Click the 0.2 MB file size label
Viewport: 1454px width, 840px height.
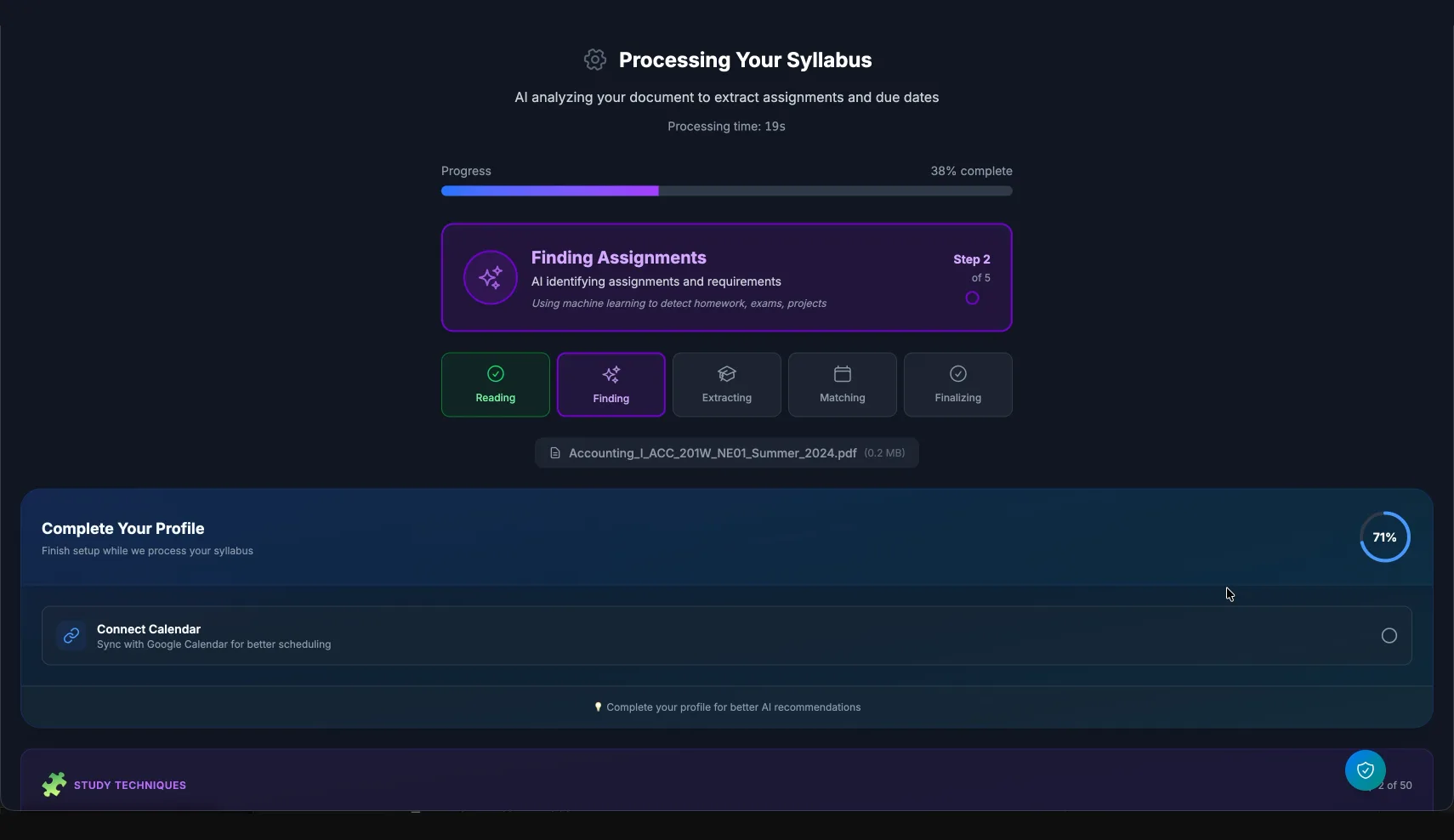[x=884, y=453]
